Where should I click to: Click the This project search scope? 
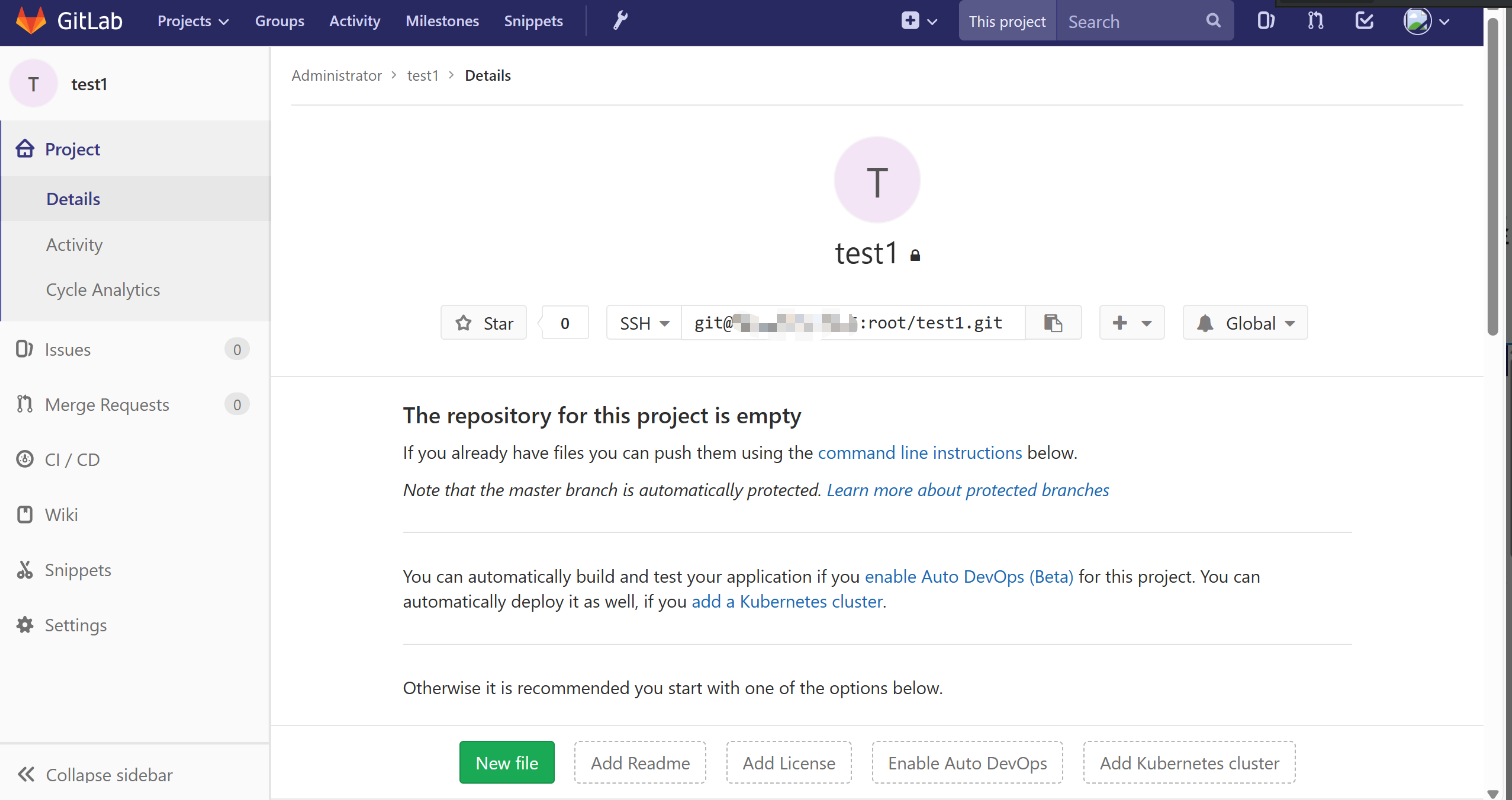[1007, 21]
